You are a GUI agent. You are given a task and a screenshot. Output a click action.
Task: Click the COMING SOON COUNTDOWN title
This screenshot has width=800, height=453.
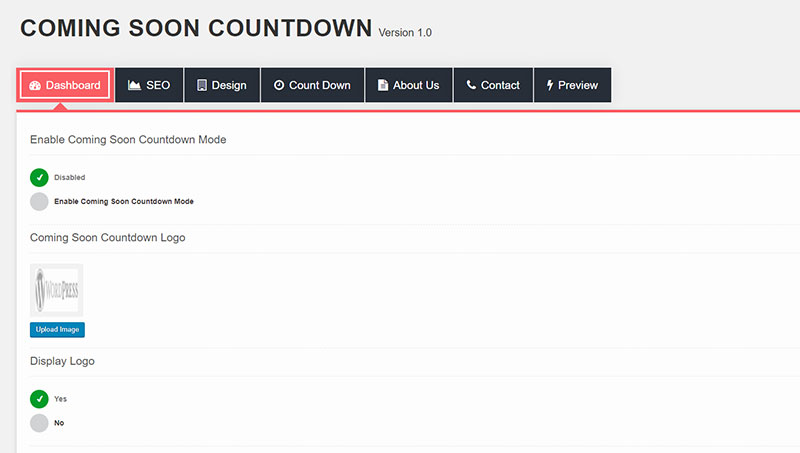point(196,28)
